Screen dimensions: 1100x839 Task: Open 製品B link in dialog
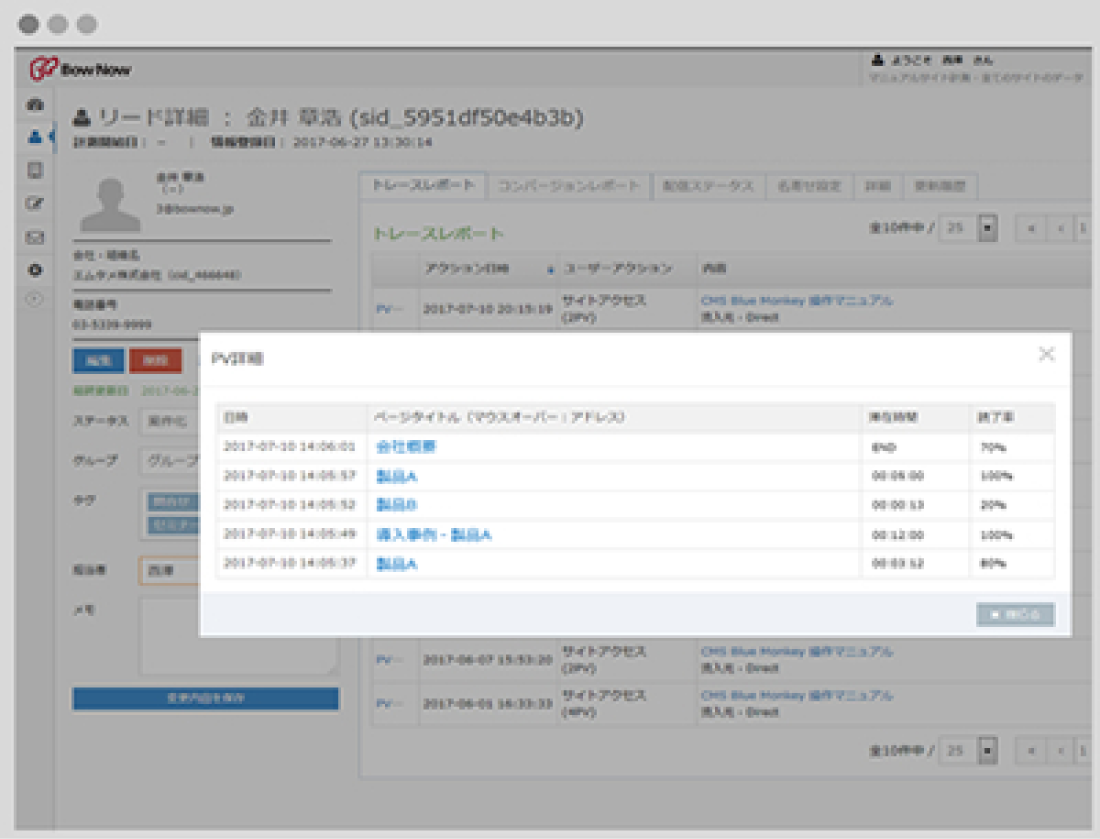(396, 504)
